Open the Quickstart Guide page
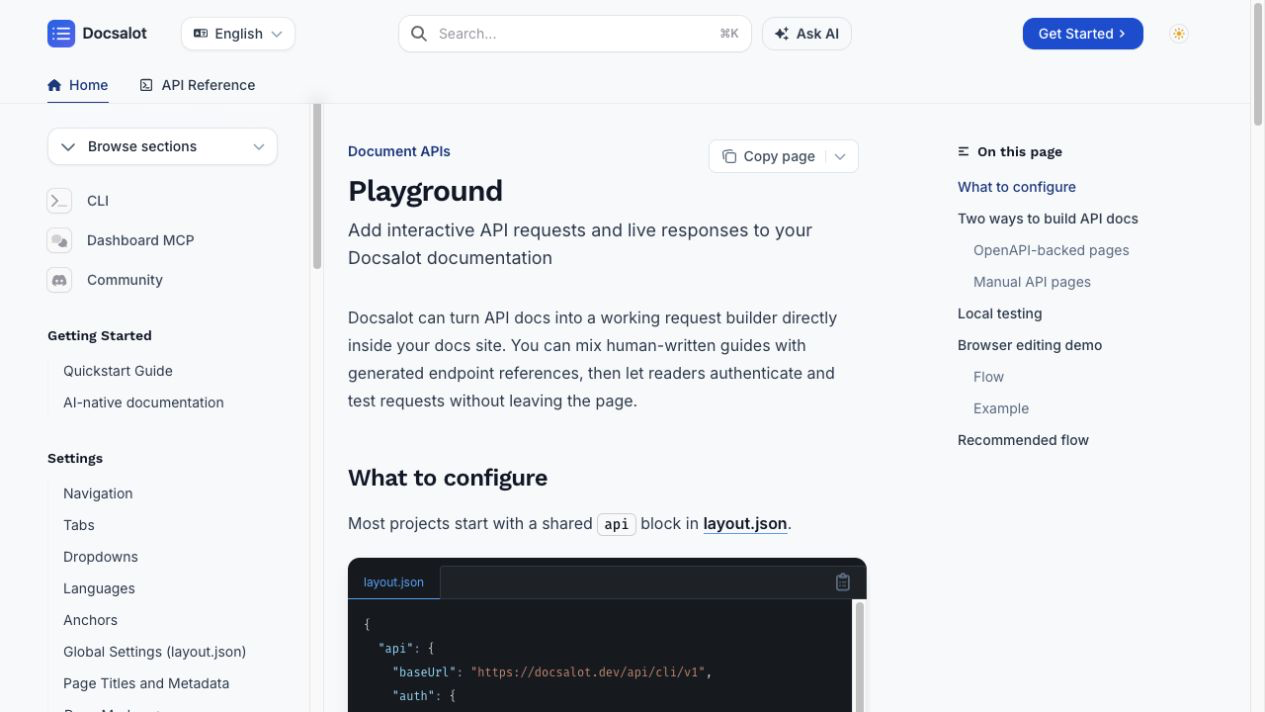Image resolution: width=1265 pixels, height=712 pixels. [118, 370]
